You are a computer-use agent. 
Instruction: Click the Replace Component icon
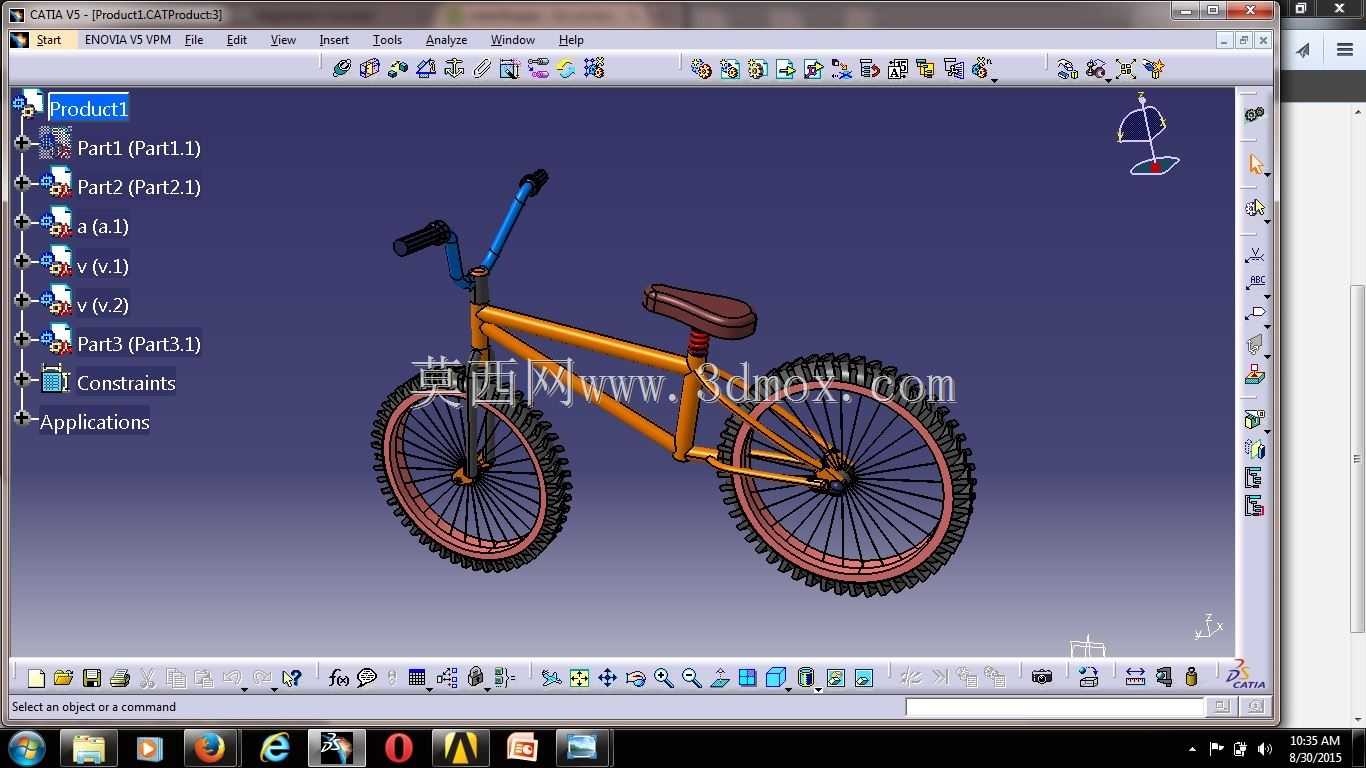(x=842, y=68)
